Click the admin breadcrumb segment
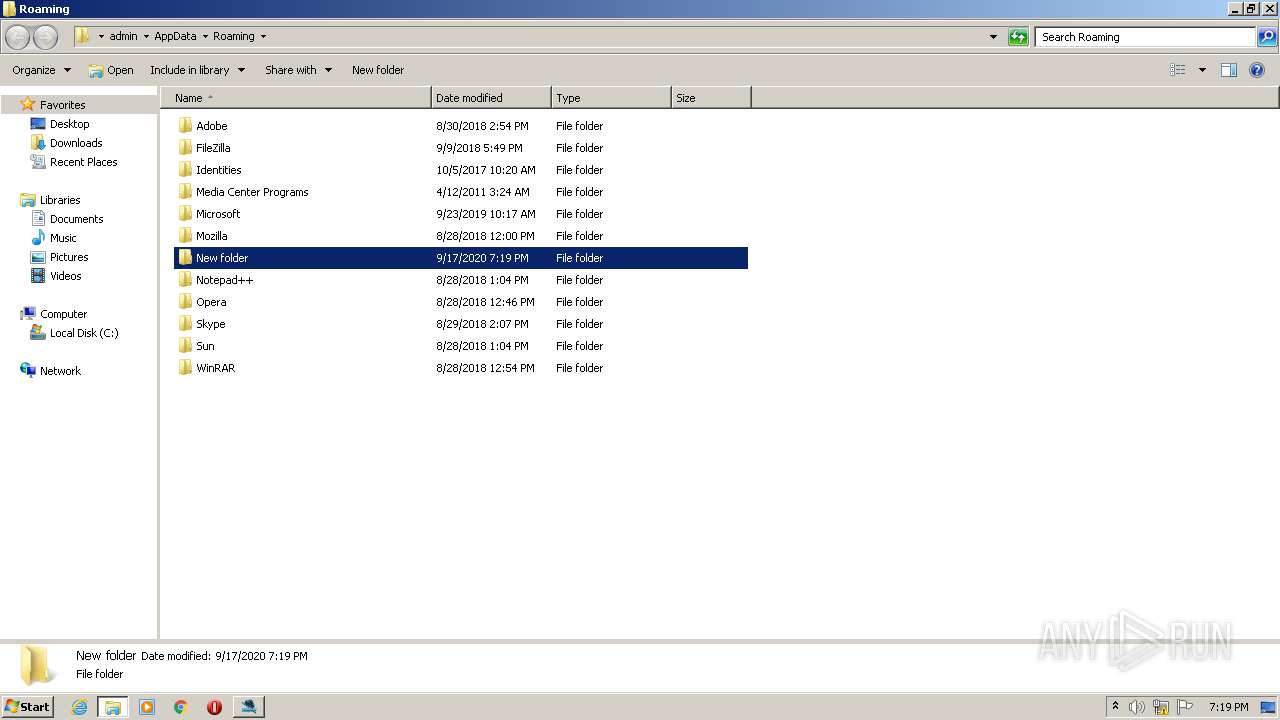 123,36
